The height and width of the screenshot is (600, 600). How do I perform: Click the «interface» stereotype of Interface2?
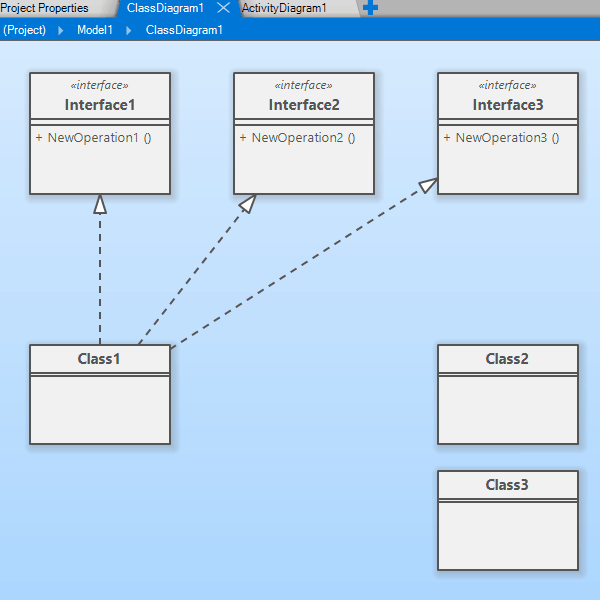[303, 85]
